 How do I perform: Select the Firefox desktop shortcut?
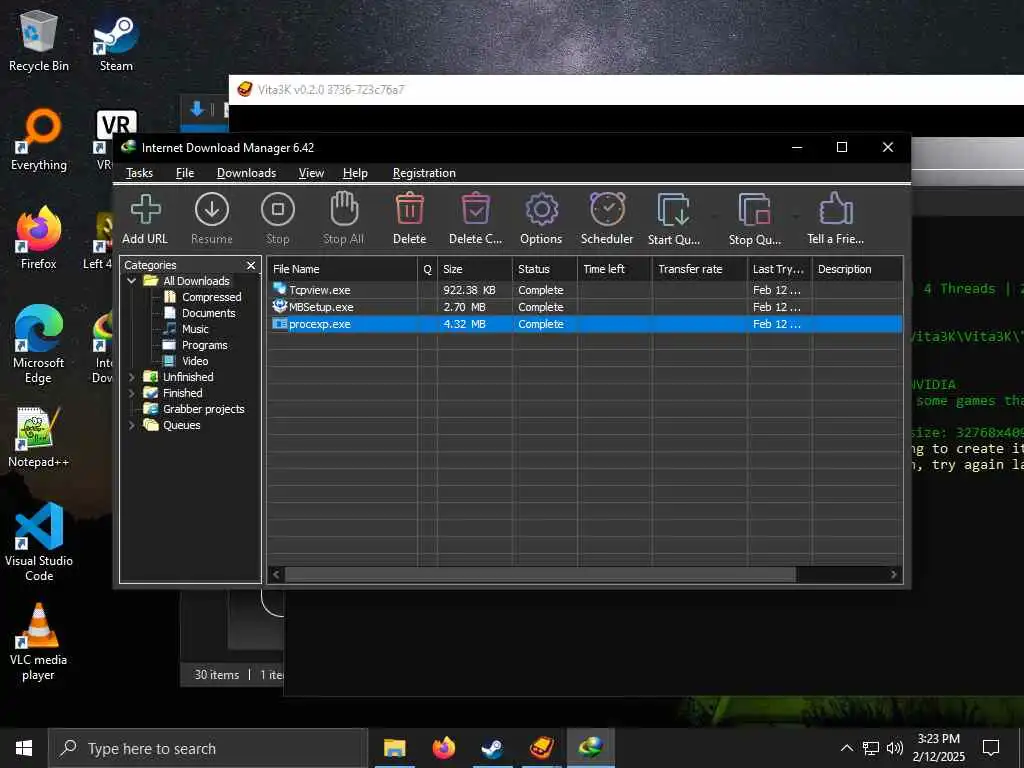39,238
